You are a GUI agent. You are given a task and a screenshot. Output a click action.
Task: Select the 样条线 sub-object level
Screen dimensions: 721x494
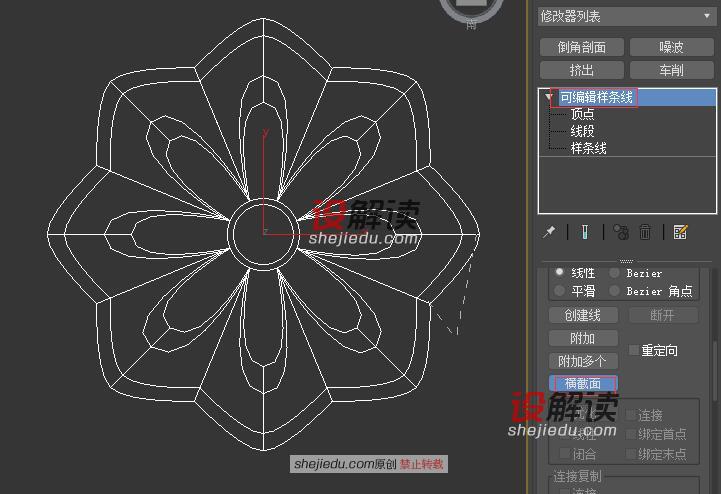[588, 148]
